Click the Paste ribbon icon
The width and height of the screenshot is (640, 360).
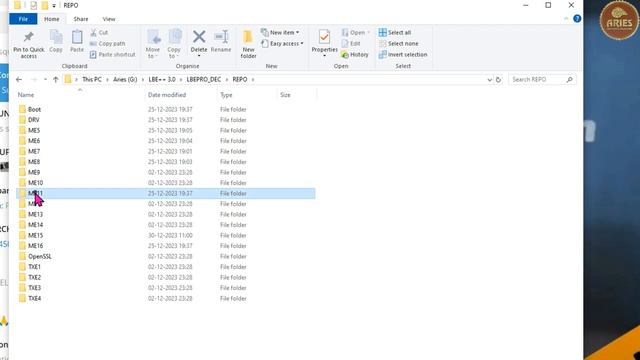[x=77, y=37]
